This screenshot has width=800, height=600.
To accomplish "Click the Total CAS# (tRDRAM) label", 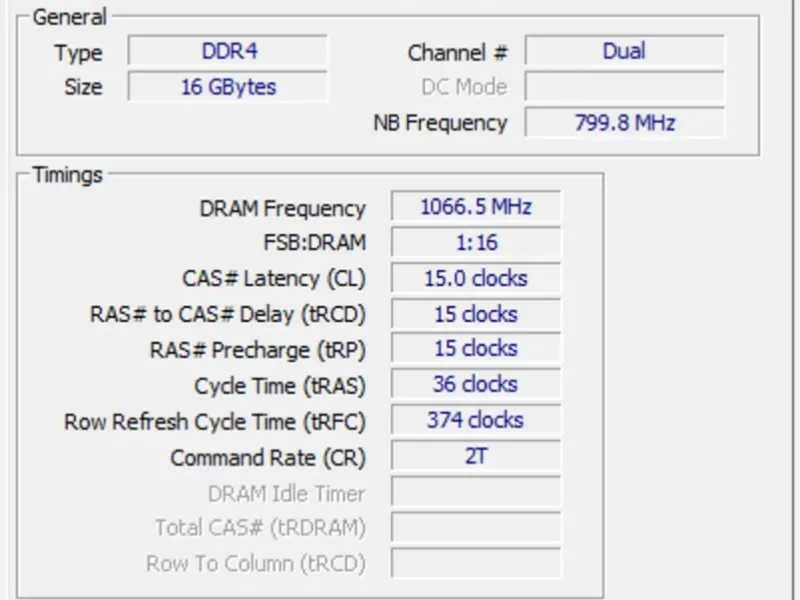I will (260, 529).
